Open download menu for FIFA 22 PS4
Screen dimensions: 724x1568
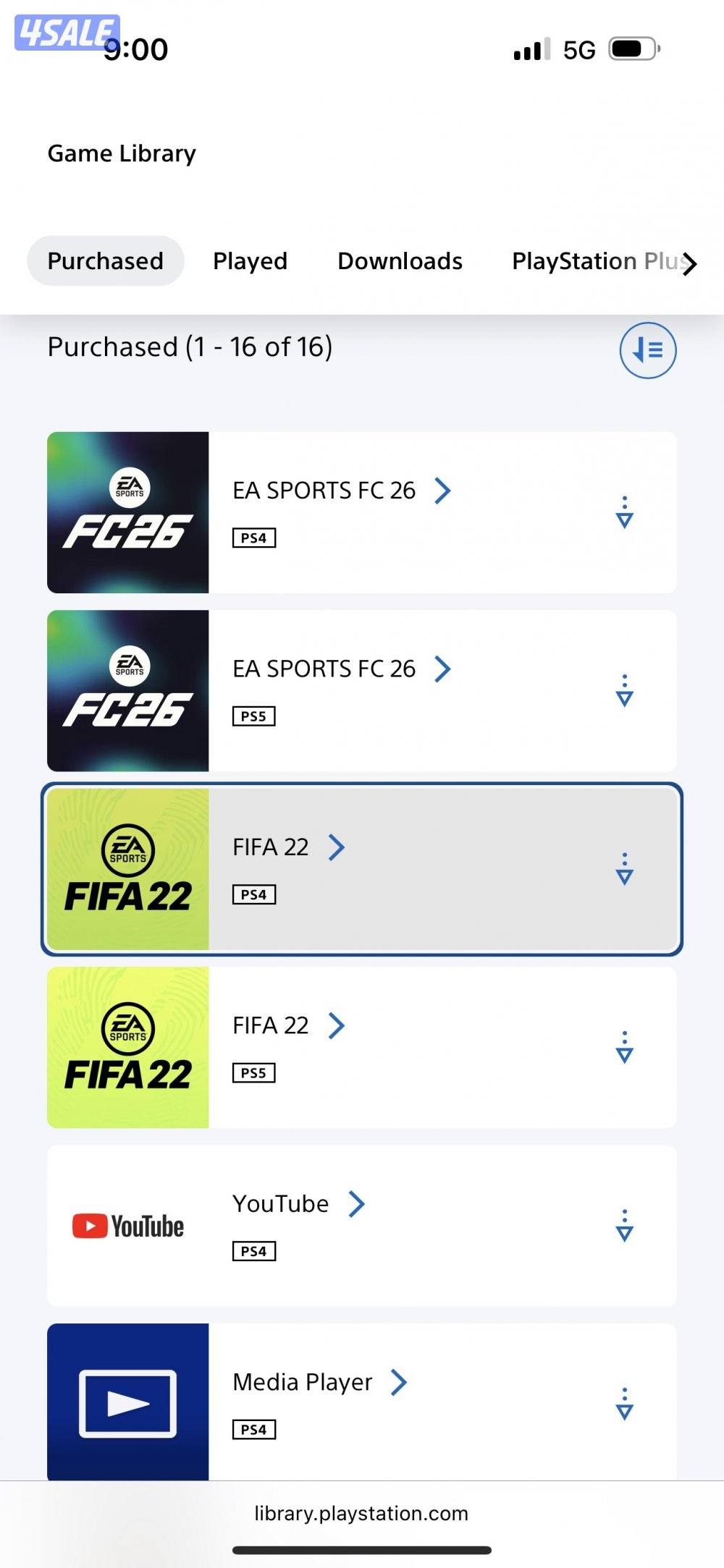click(624, 869)
